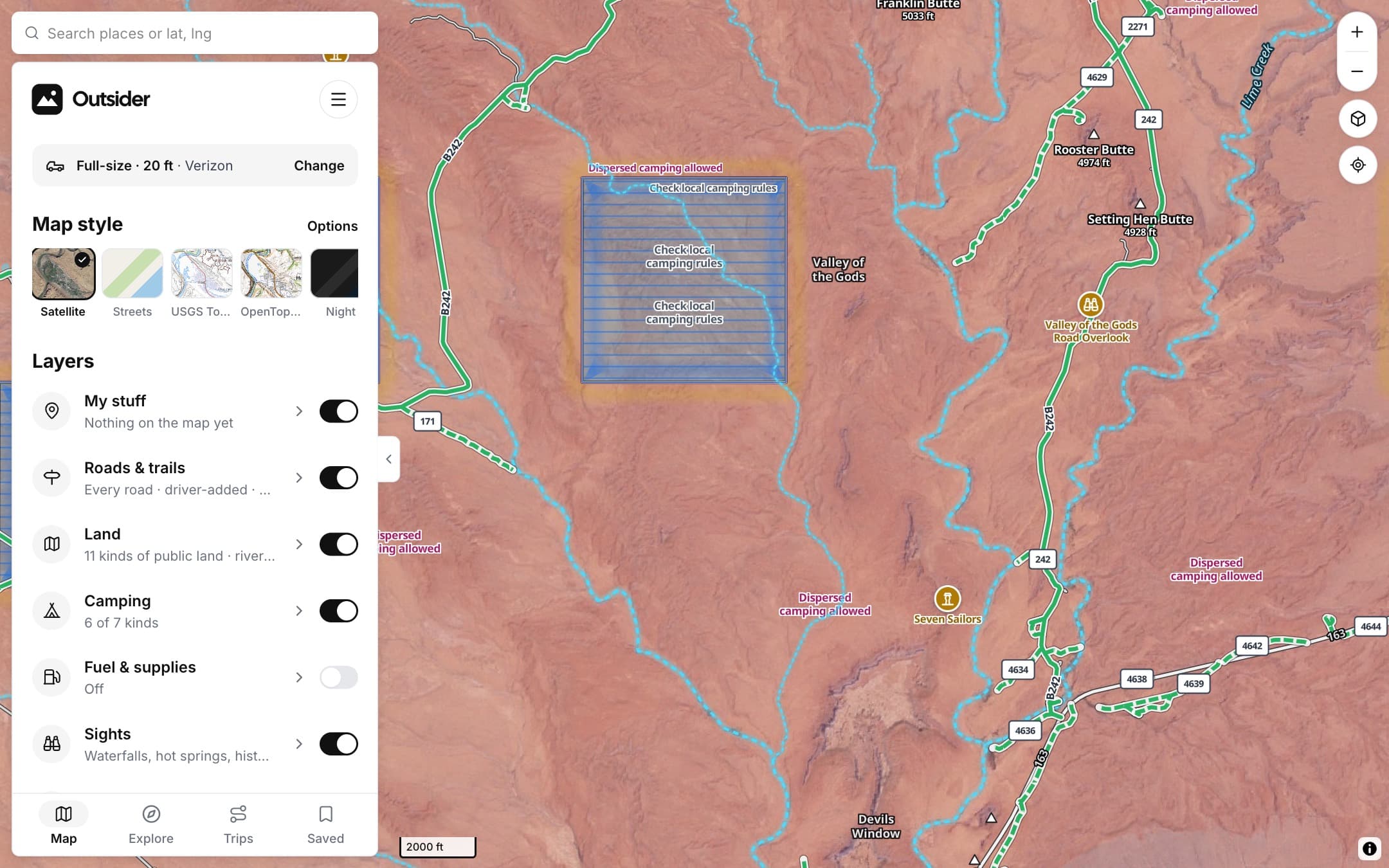
Task: Click route marker 4639 on map
Action: (x=1194, y=683)
